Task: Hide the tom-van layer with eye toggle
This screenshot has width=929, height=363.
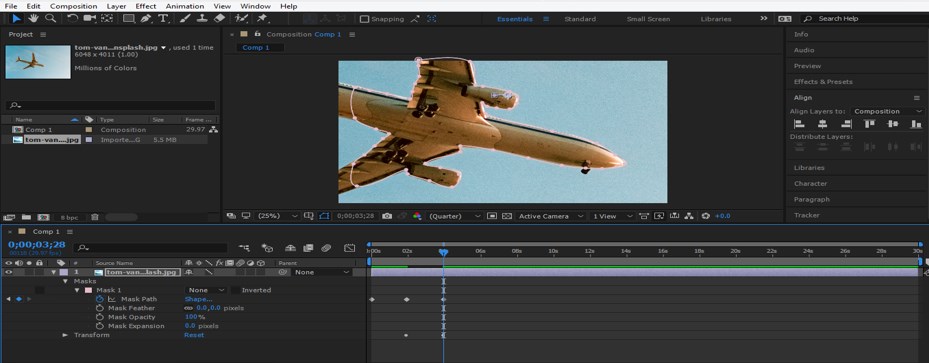Action: click(x=8, y=272)
